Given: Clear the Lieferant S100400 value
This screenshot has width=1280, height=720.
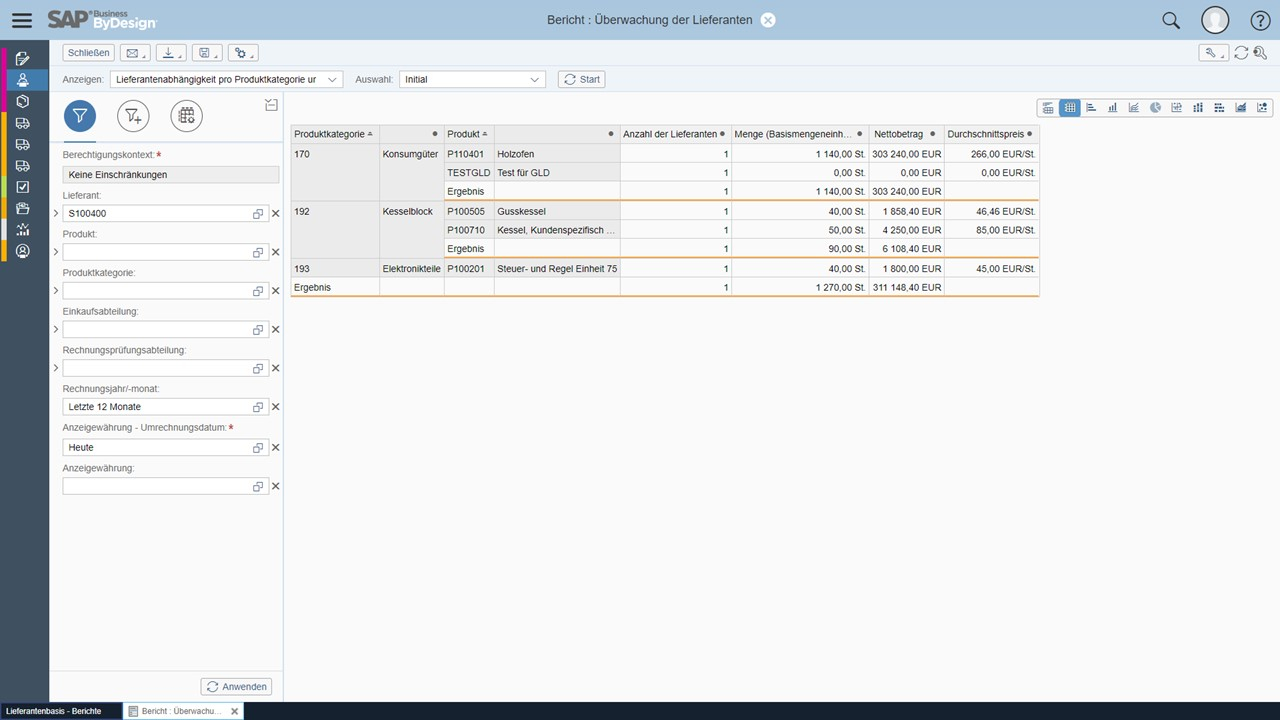Looking at the screenshot, I should [276, 214].
